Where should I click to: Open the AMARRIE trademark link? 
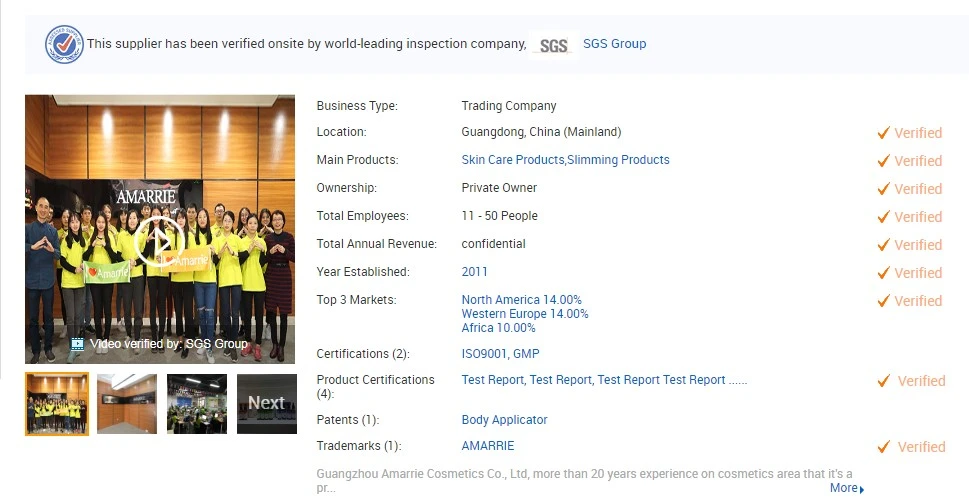click(x=488, y=446)
